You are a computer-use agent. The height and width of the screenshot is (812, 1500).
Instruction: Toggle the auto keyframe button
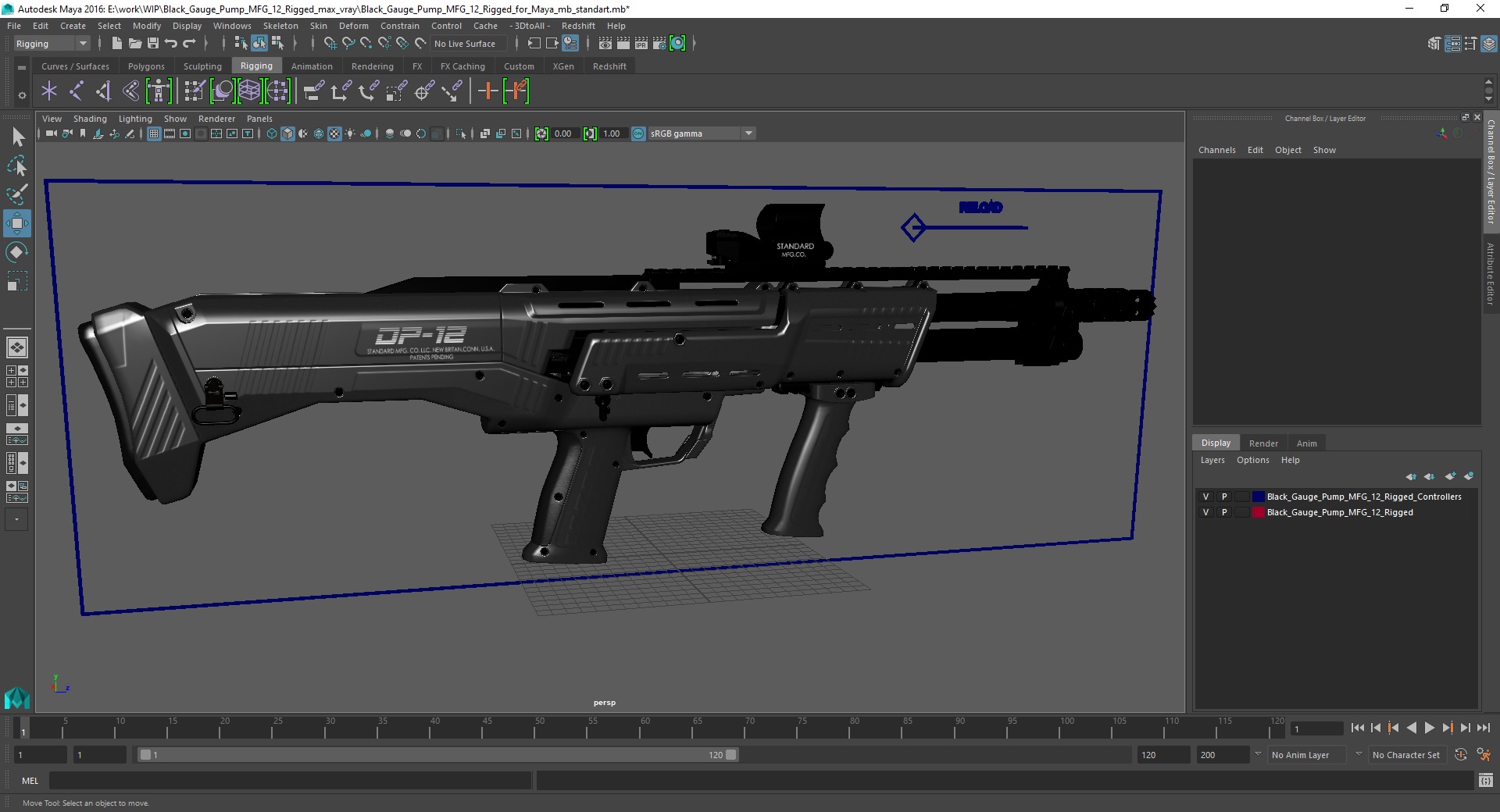point(1460,755)
